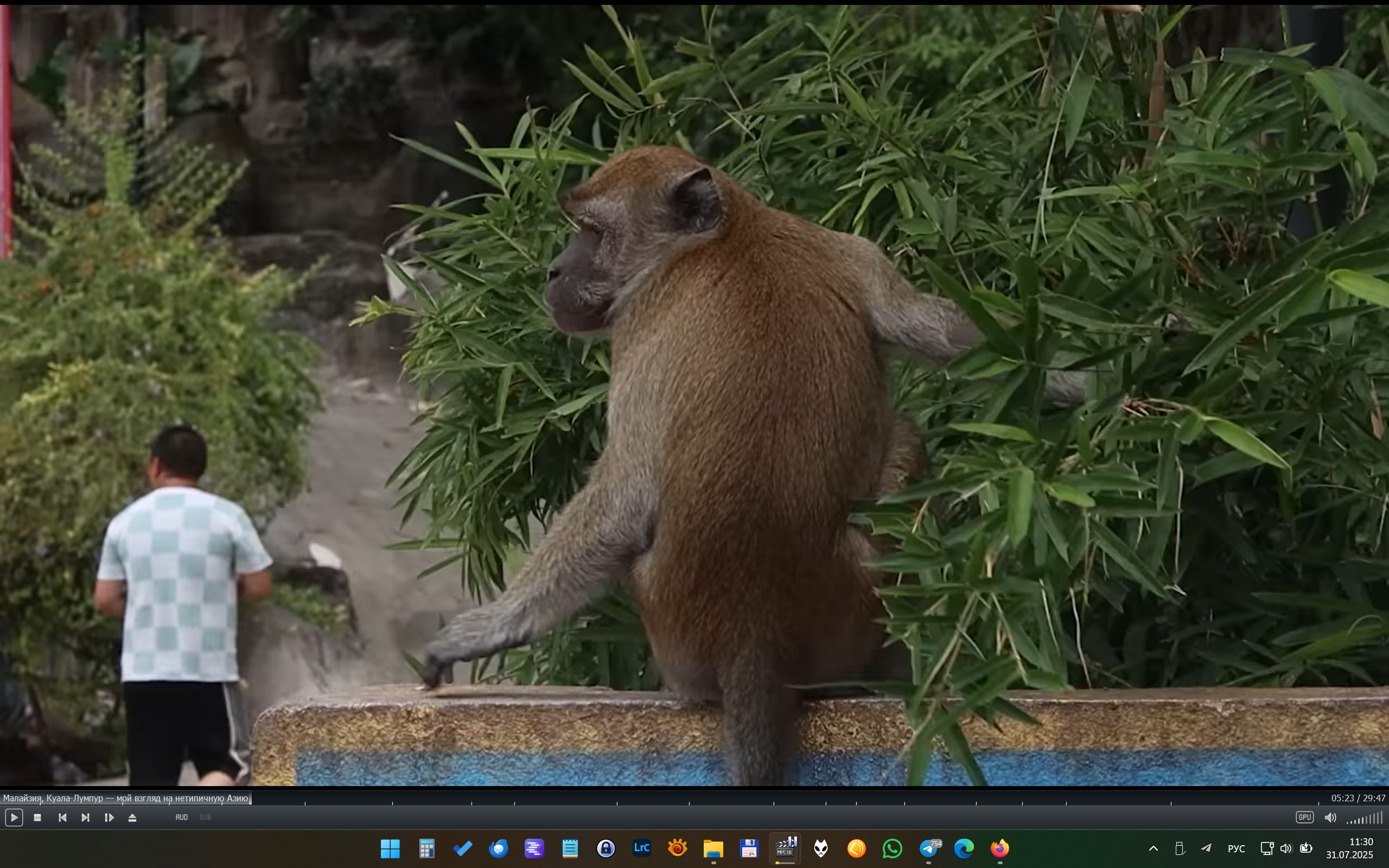Toggle system volume icon in tray
The width and height of the screenshot is (1389, 868).
1286,848
